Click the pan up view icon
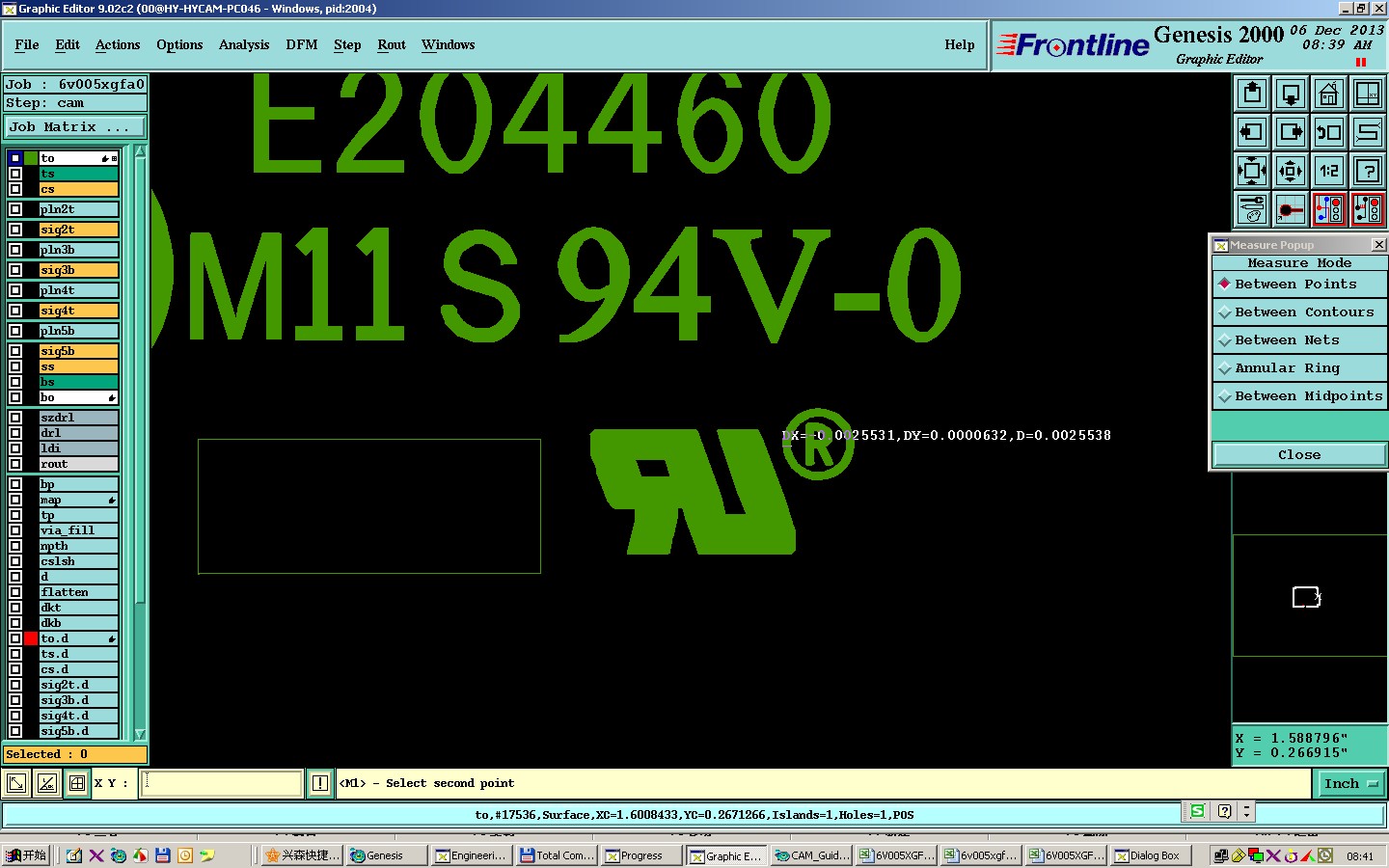The width and height of the screenshot is (1389, 868). coord(1252,94)
